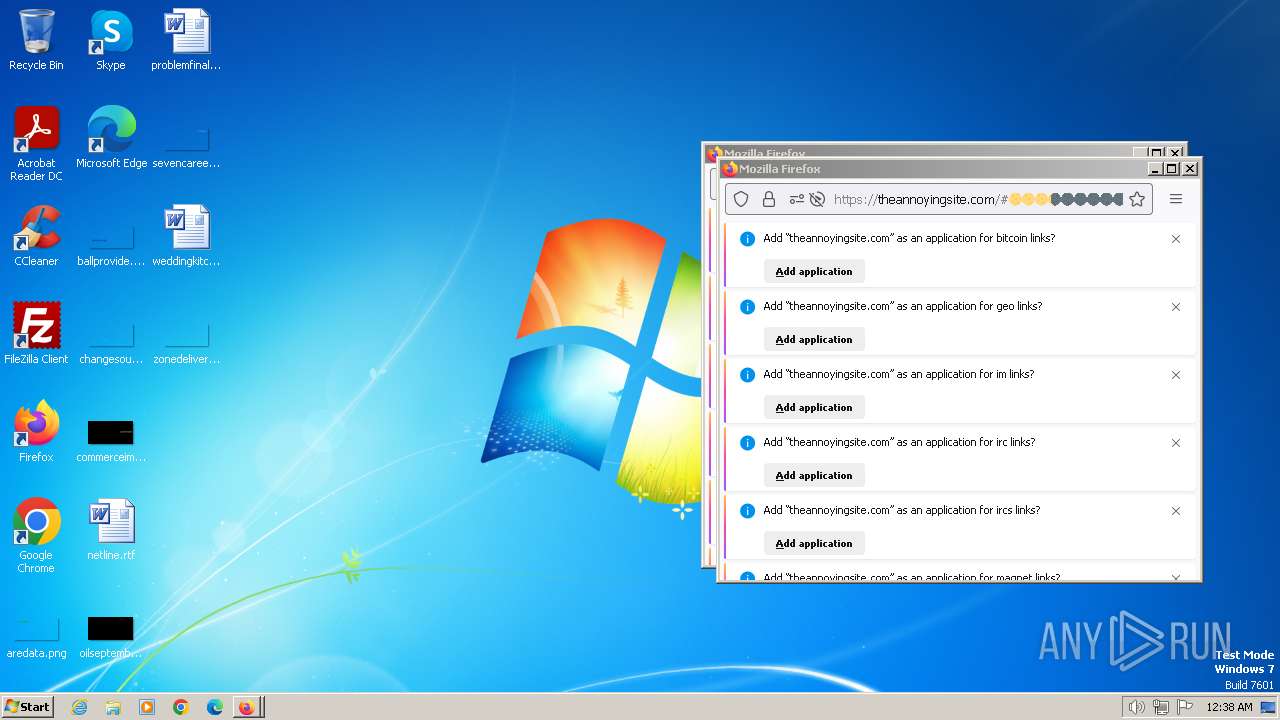
Task: Maximize the background Mozilla Firefox window
Action: [1157, 153]
